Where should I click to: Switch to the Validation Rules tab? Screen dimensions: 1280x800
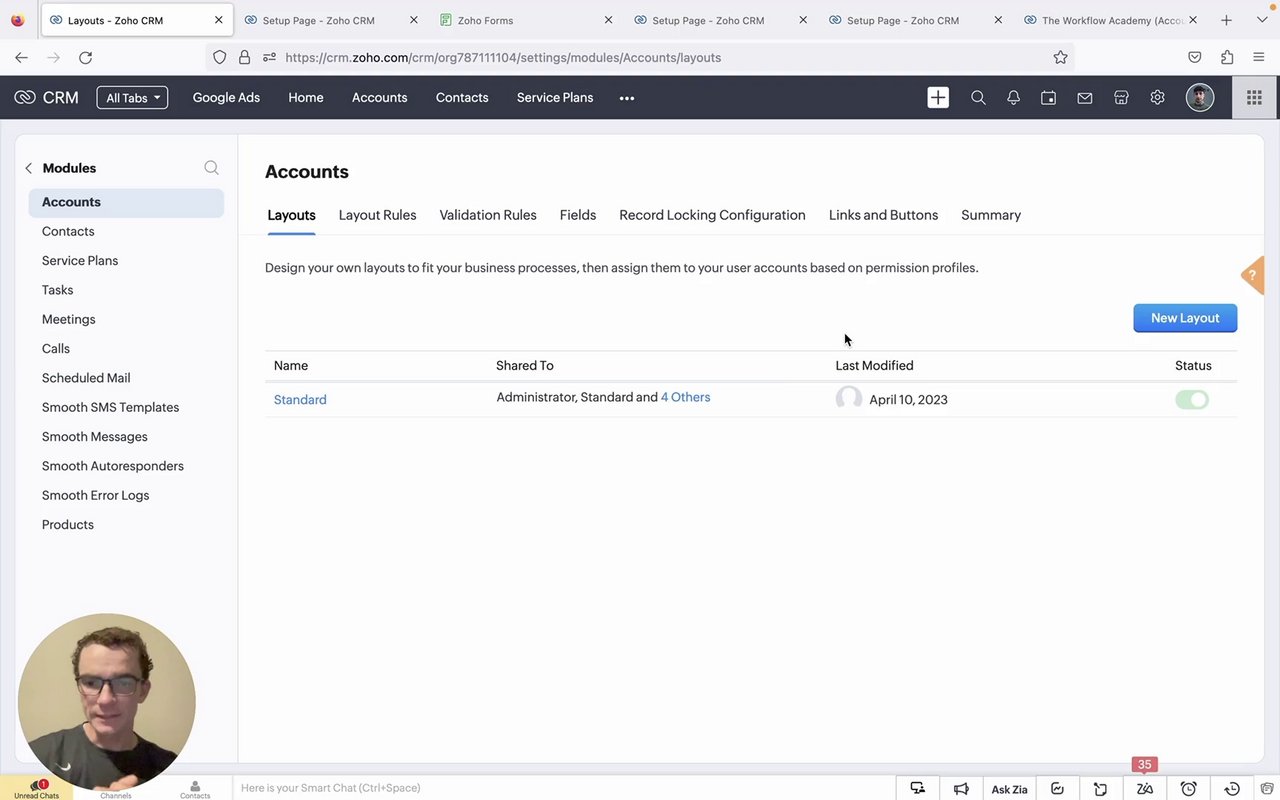tap(488, 215)
